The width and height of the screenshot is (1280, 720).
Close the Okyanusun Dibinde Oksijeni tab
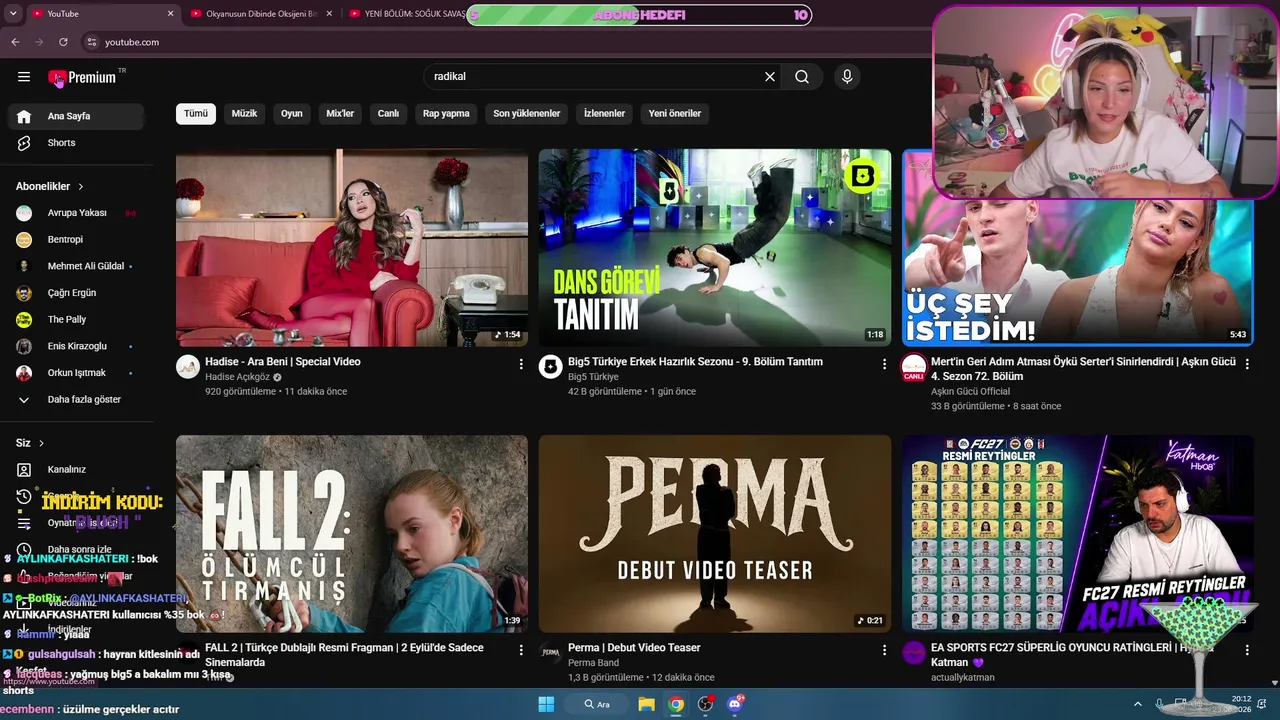point(329,14)
